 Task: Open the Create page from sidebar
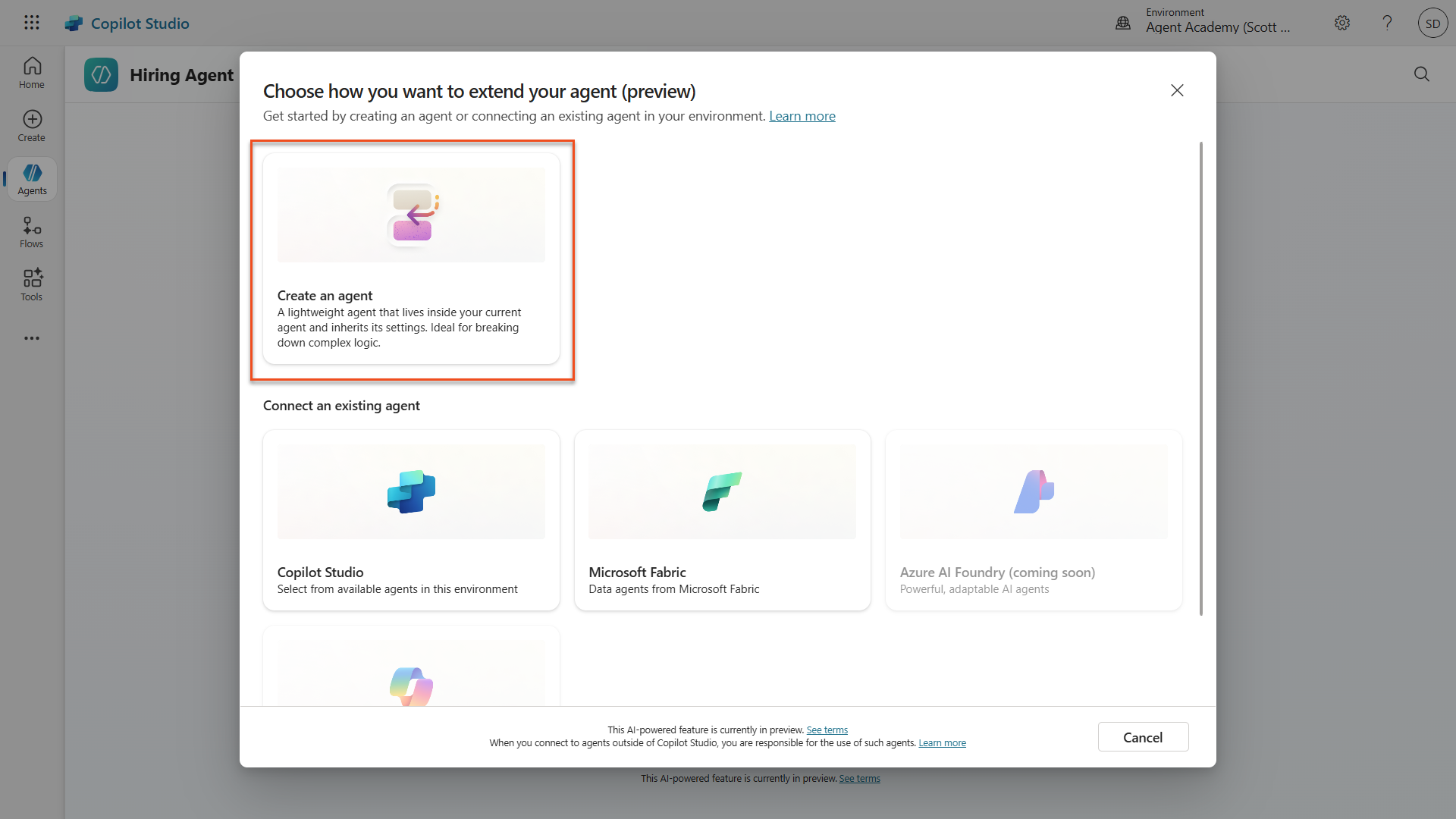coord(32,126)
